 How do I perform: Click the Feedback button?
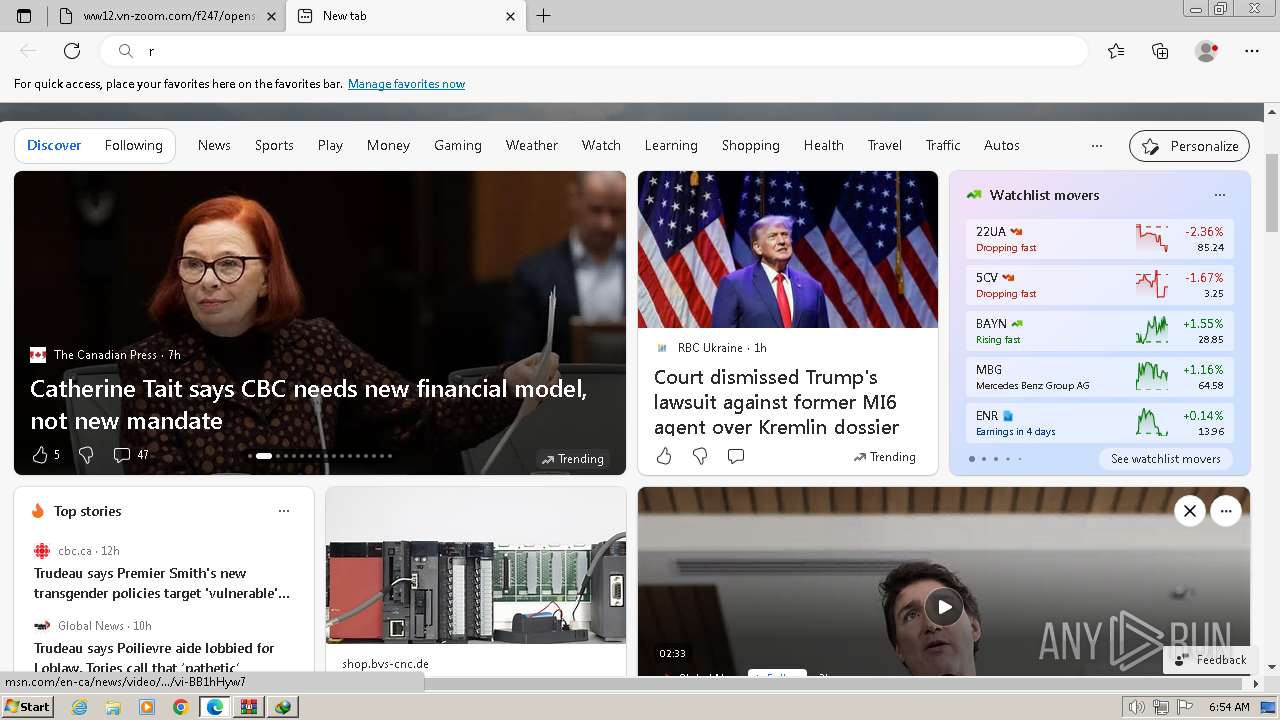(1211, 660)
